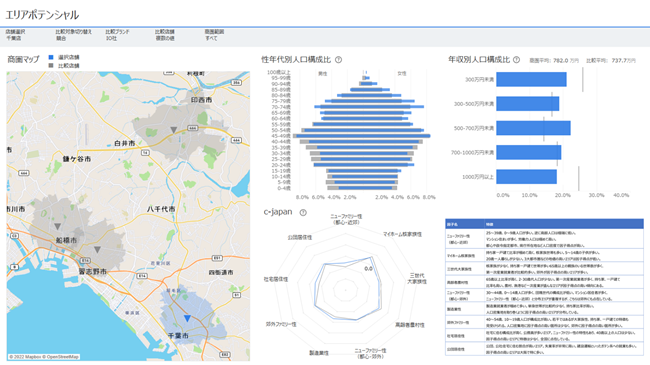This screenshot has height=365, width=650.
Task: Click the c-japan help question-mark icon
Action: [x=303, y=212]
